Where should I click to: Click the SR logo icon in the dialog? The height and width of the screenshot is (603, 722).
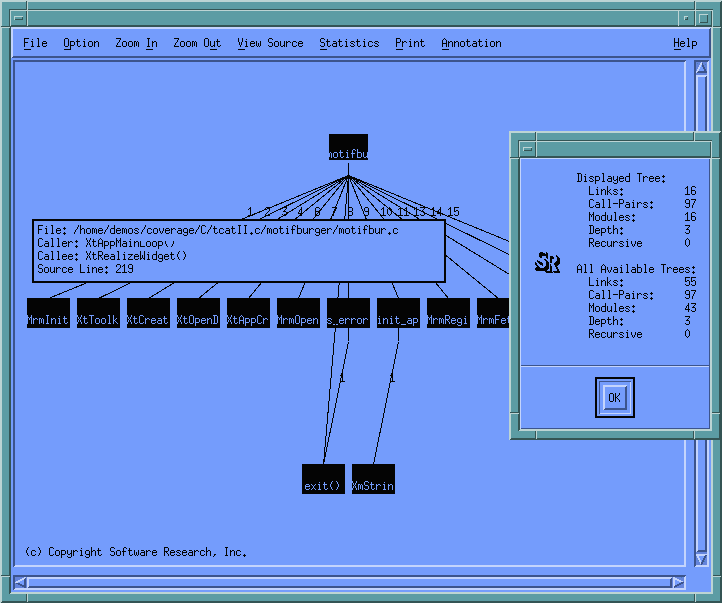pyautogui.click(x=547, y=263)
